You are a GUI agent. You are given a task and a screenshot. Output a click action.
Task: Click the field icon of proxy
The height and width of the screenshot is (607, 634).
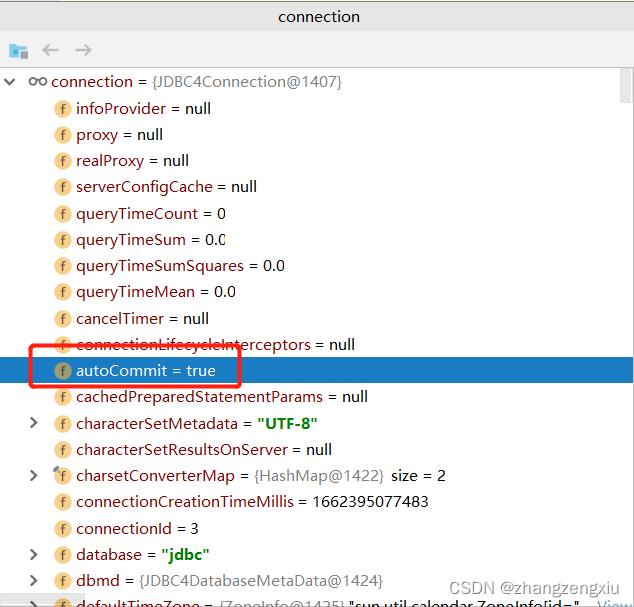pyautogui.click(x=63, y=135)
